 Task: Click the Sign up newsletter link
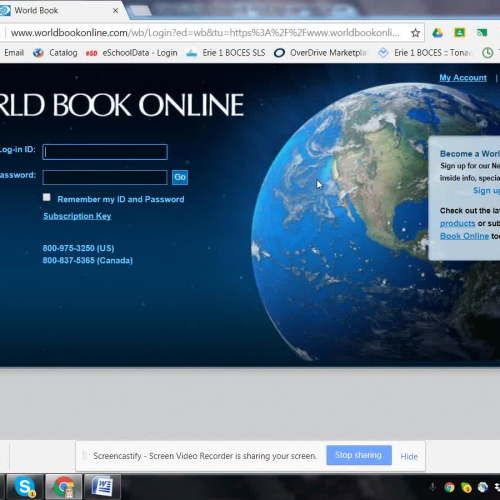click(x=486, y=190)
